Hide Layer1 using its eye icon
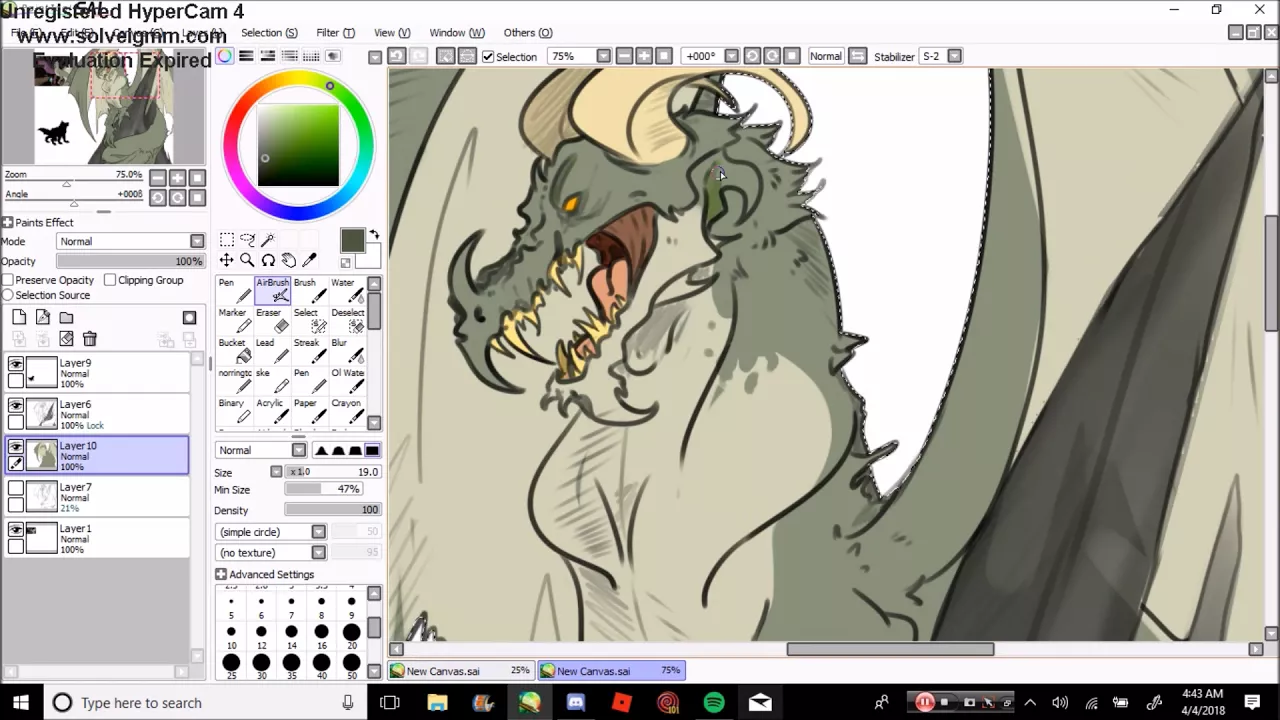Viewport: 1280px width, 720px height. 16,530
